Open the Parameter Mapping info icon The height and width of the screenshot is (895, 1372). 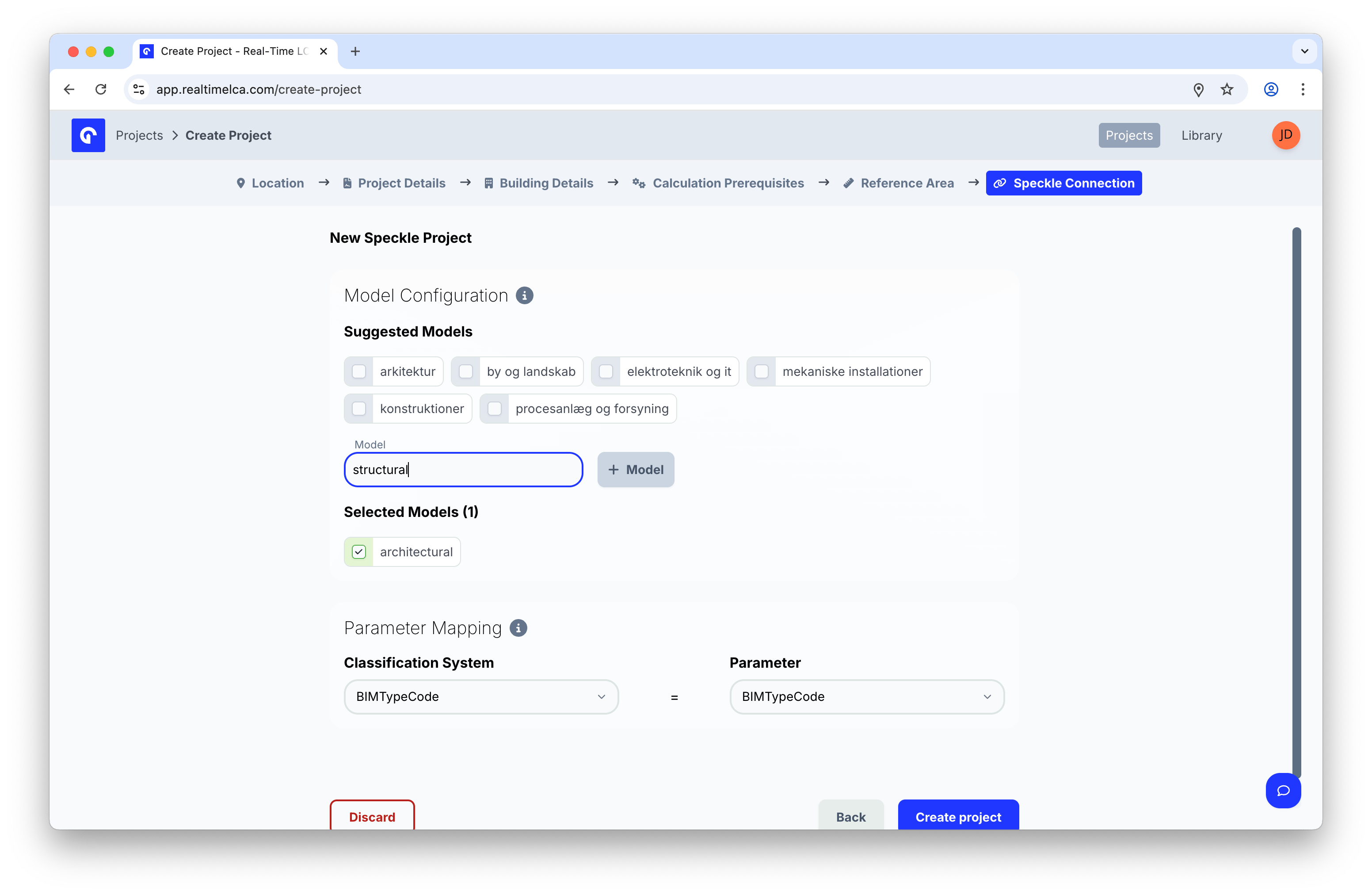pos(518,628)
